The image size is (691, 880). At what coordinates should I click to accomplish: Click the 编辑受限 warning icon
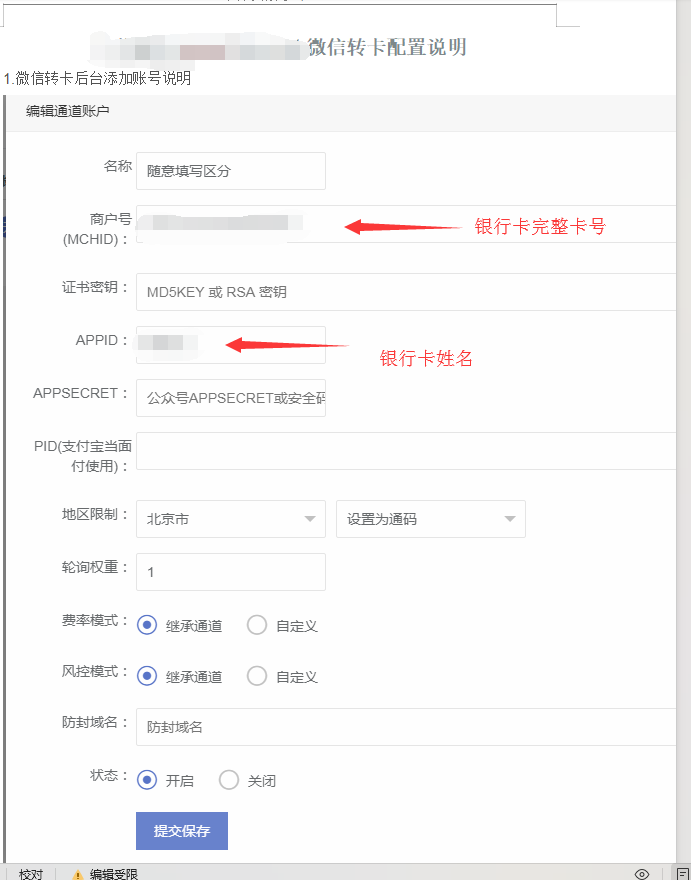point(78,874)
